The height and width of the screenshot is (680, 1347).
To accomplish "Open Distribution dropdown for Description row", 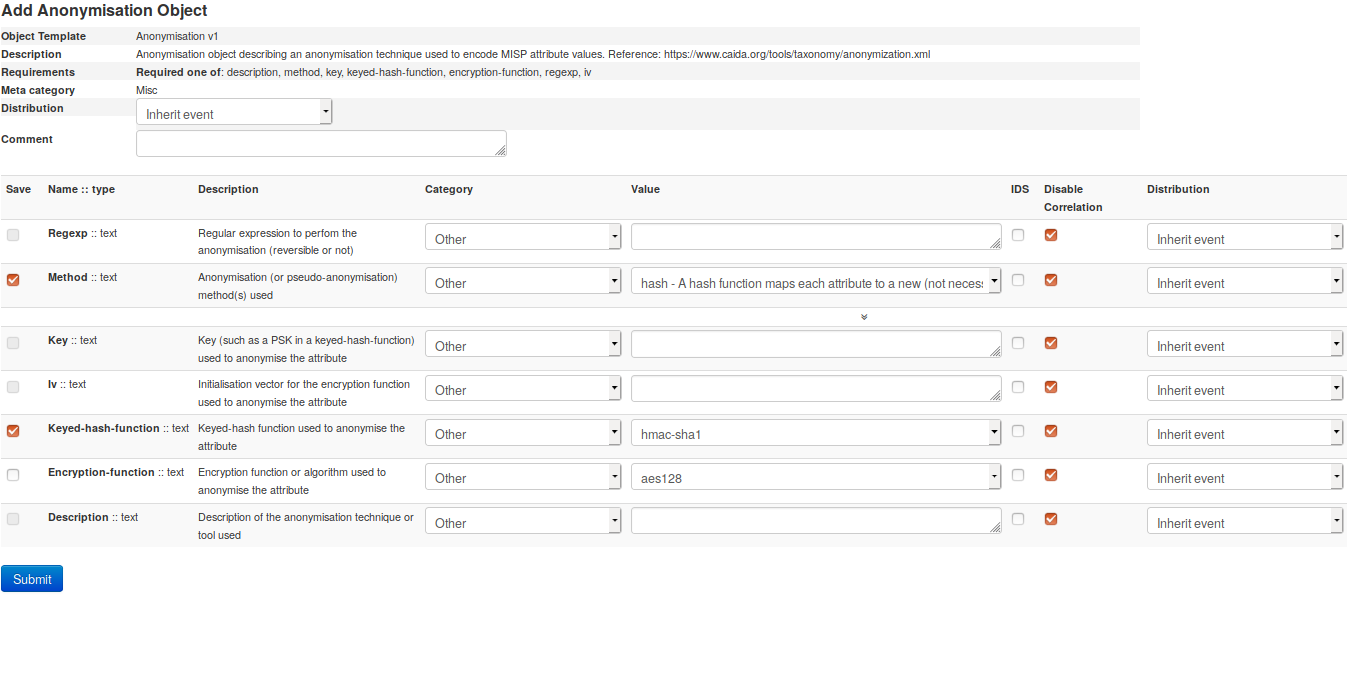I will coord(1244,522).
